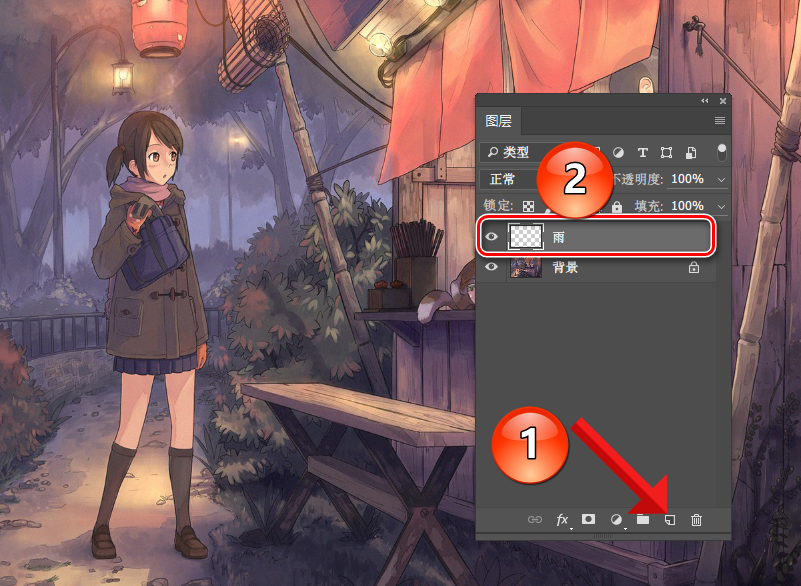
Task: Create a new group folder
Action: (643, 520)
